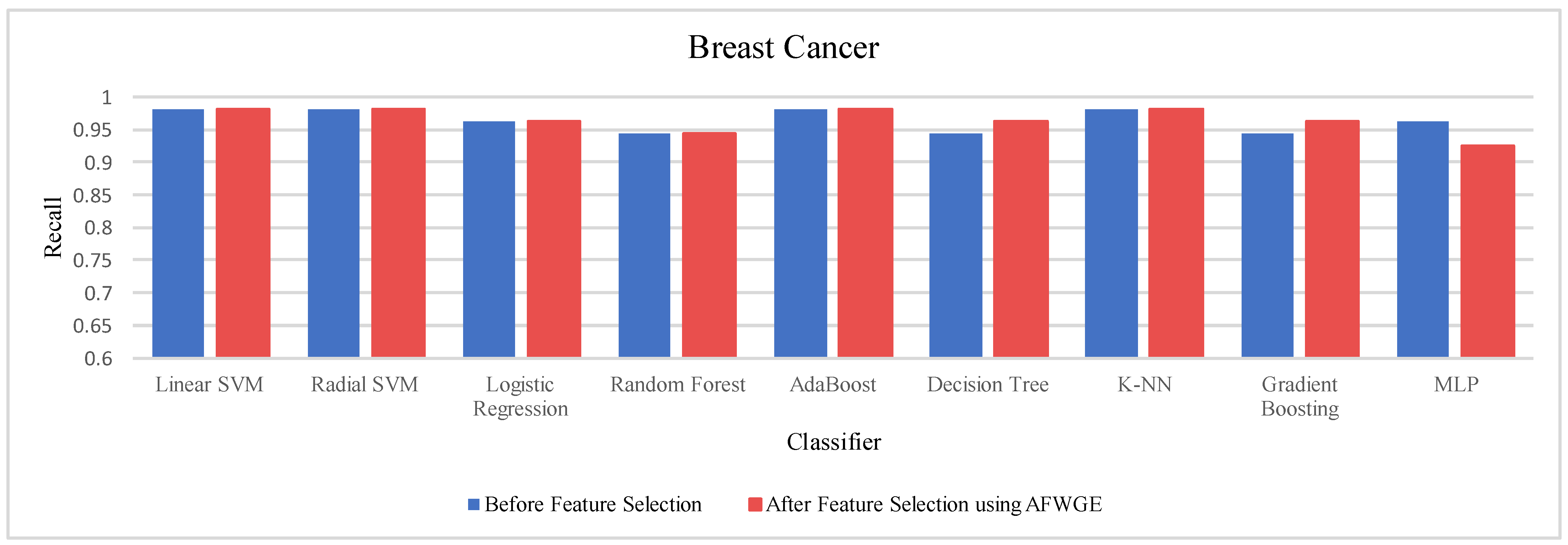Click the "Before Feature Selection" legend text
The image size is (1568, 545).
[x=593, y=504]
